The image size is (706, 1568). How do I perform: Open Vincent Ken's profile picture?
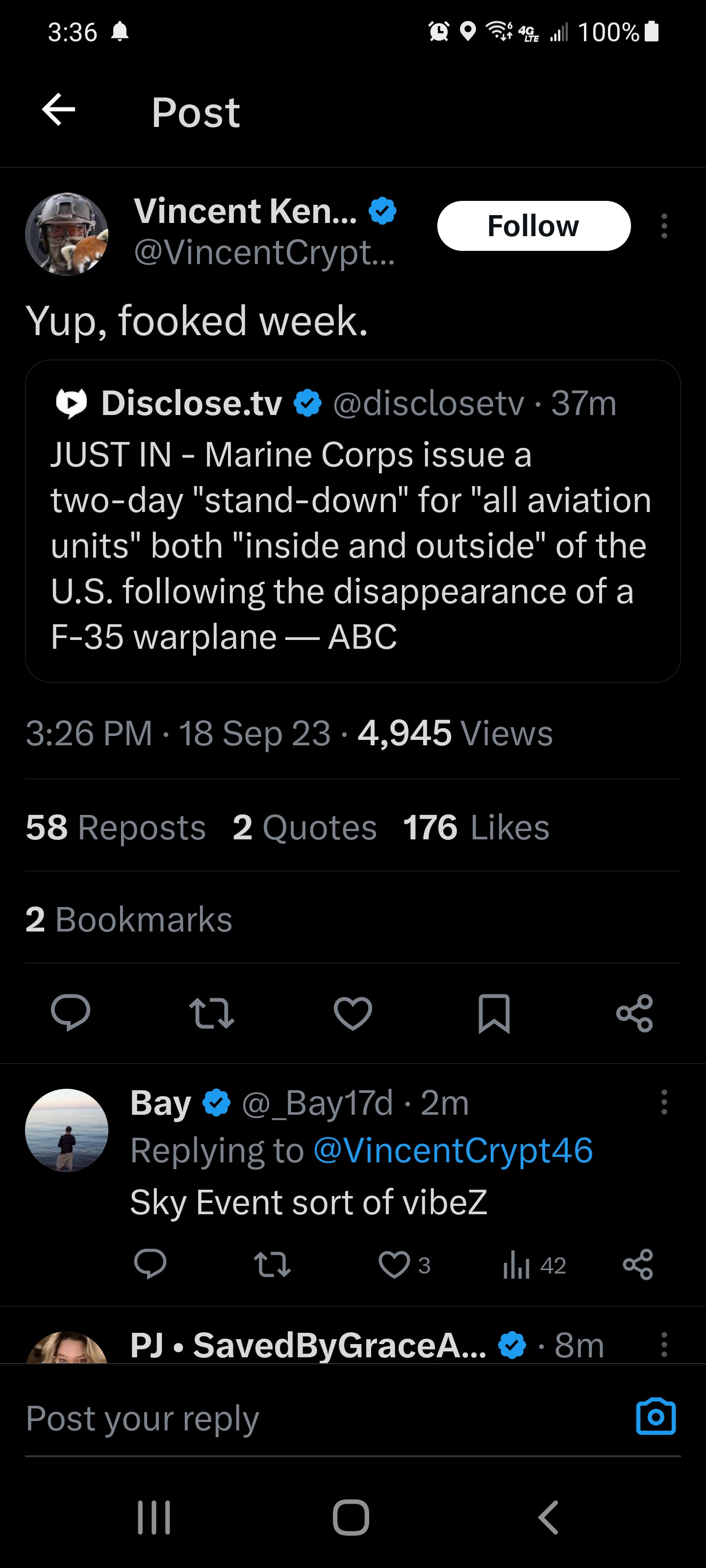67,234
